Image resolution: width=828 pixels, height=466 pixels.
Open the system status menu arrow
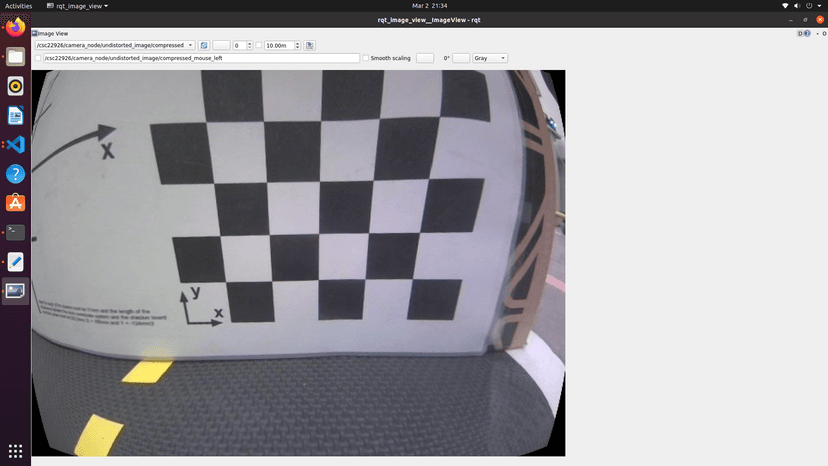pos(821,6)
